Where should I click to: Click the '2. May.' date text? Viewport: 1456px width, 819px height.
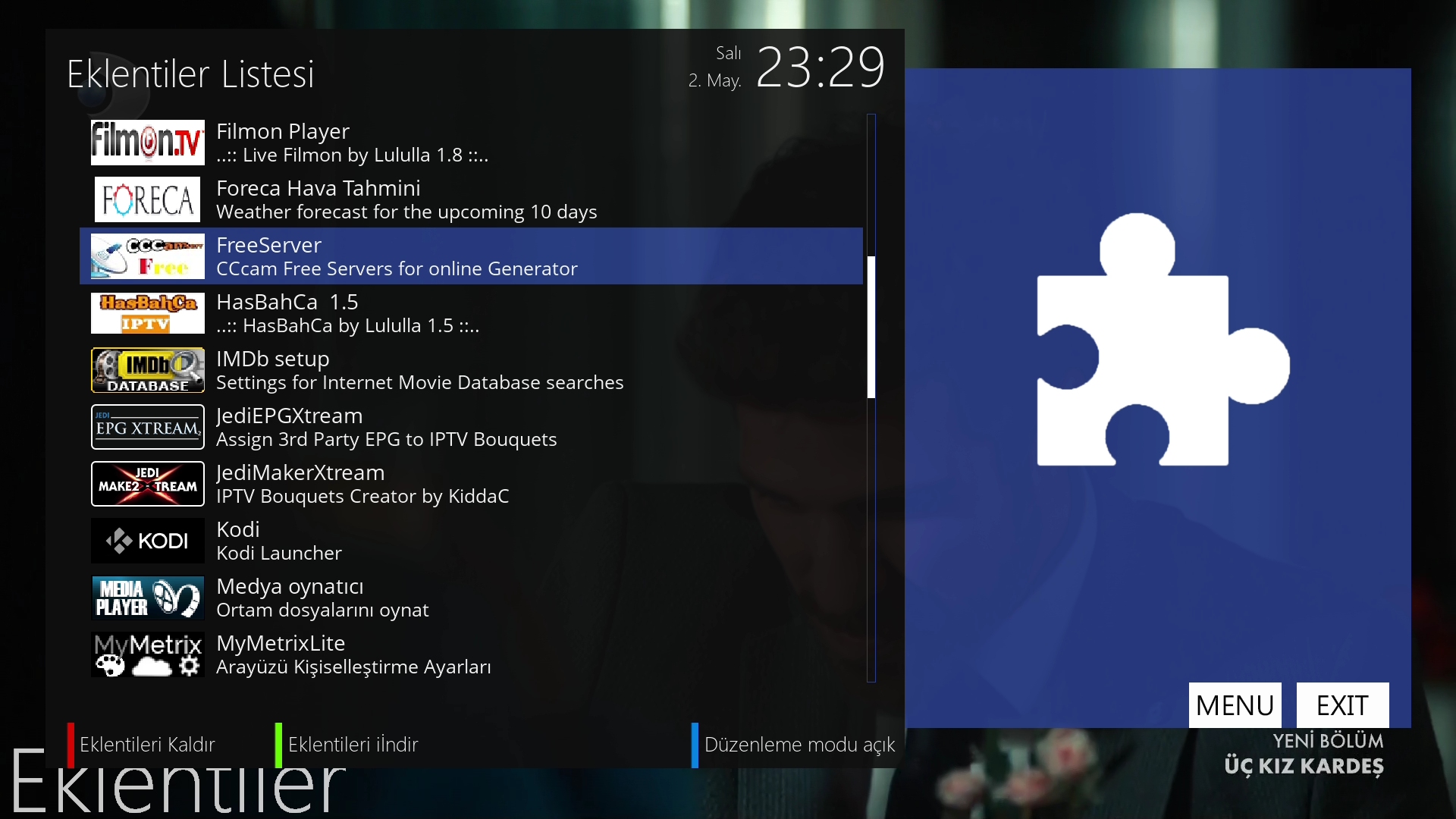[x=714, y=80]
